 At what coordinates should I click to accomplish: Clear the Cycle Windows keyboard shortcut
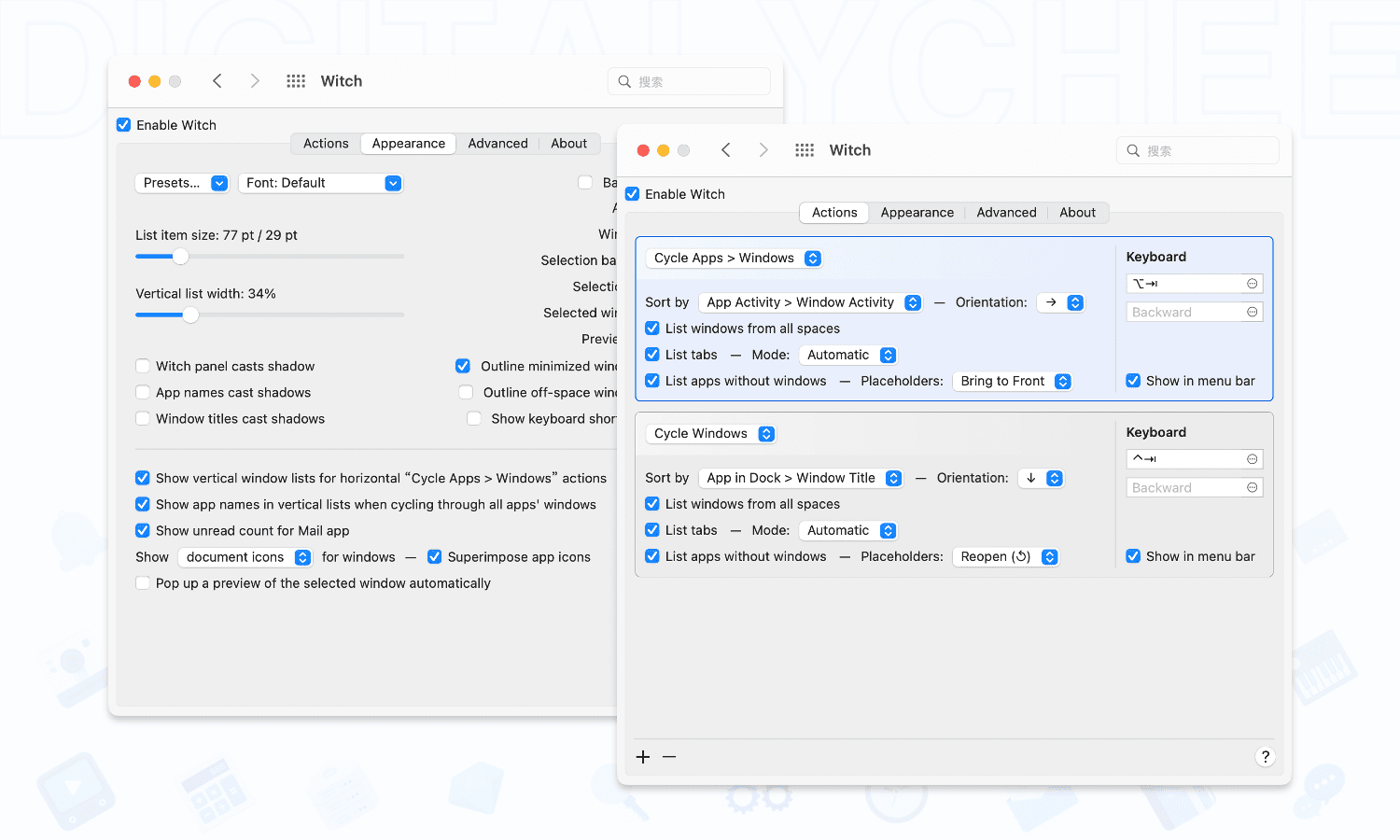click(x=1252, y=459)
